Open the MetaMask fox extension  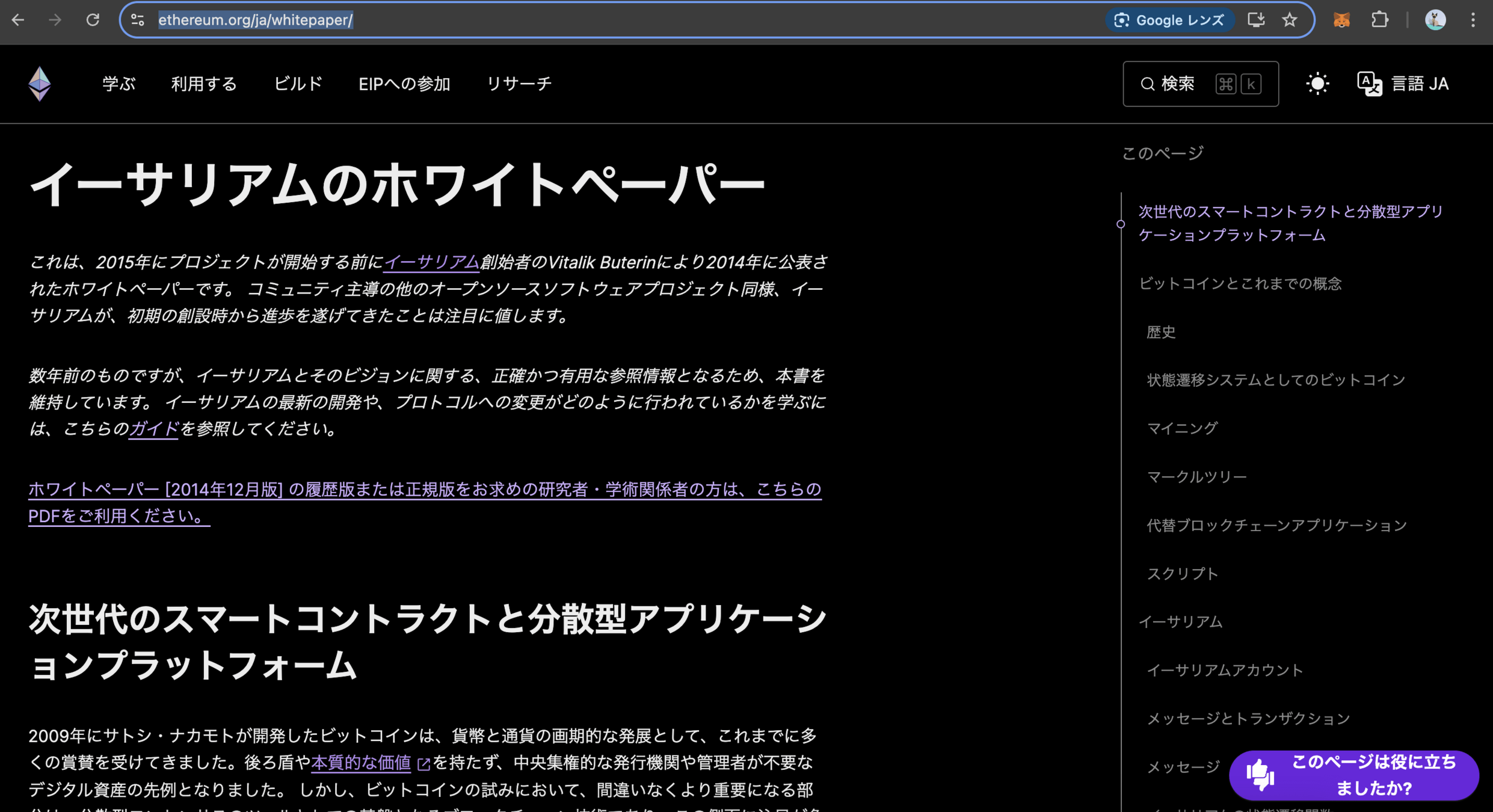(x=1341, y=20)
